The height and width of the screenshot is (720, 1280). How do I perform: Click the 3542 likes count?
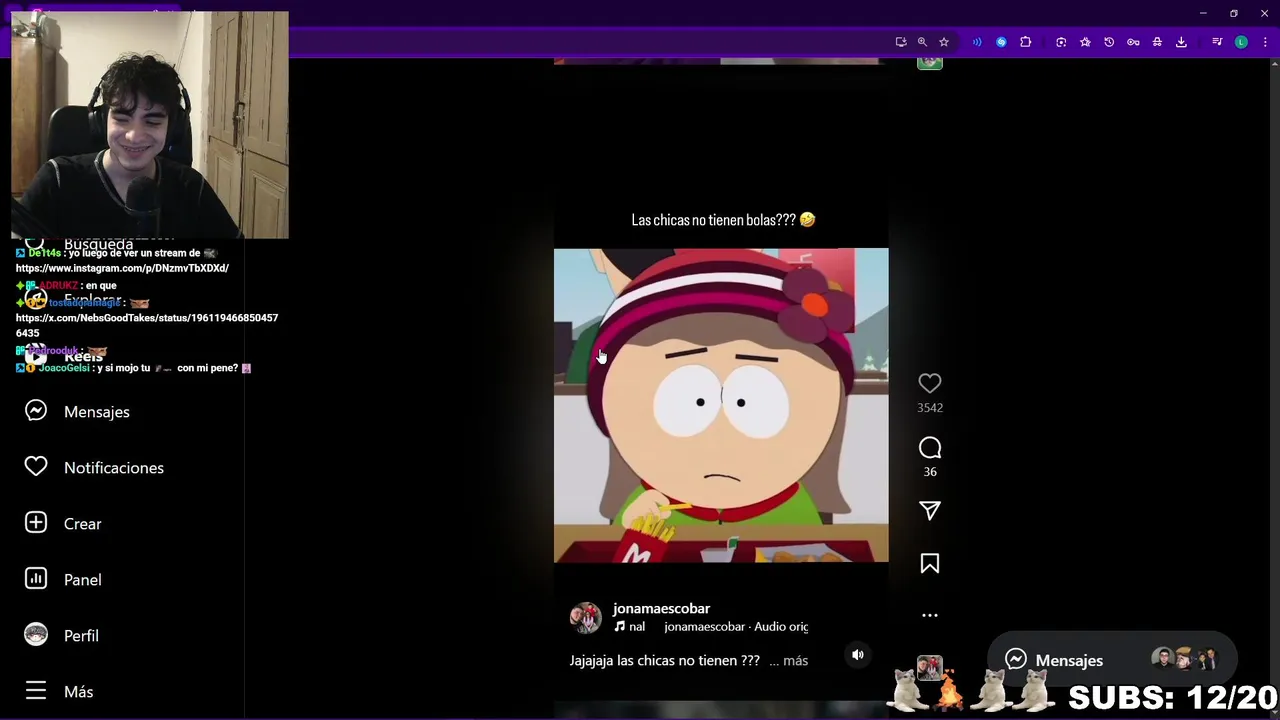point(930,408)
